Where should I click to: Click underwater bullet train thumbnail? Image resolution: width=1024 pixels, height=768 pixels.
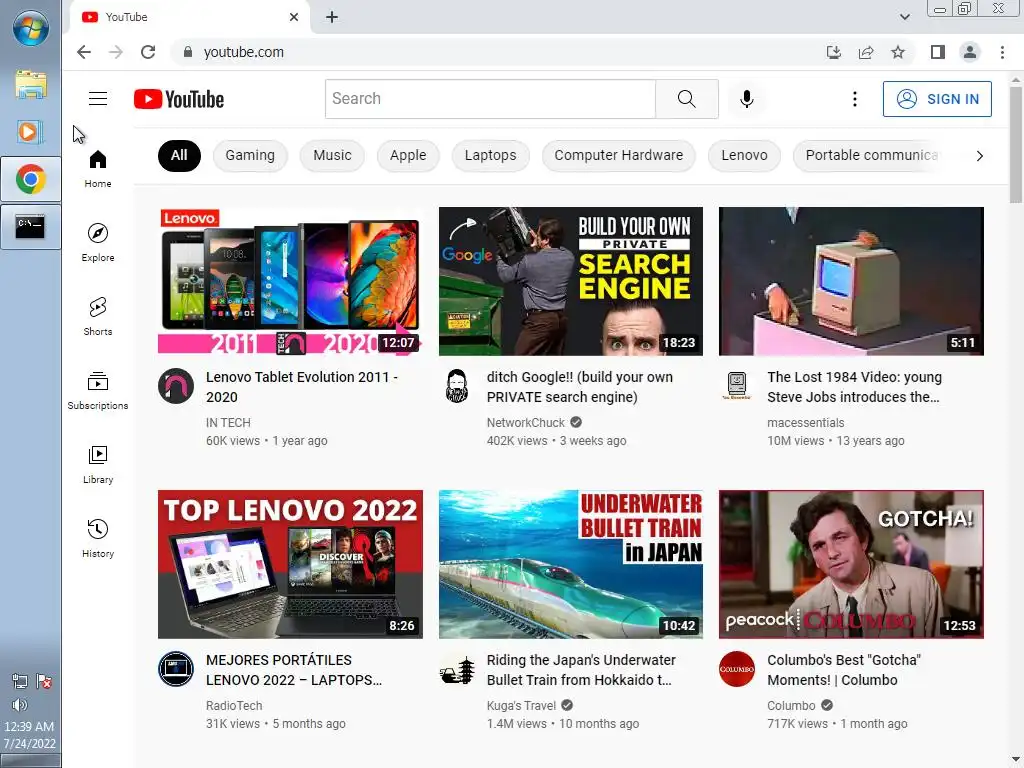click(x=571, y=564)
